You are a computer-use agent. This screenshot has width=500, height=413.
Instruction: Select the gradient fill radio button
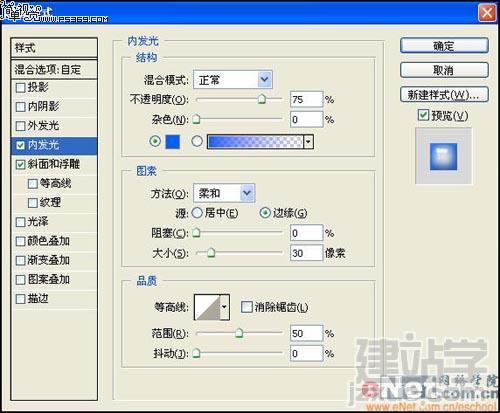point(197,141)
